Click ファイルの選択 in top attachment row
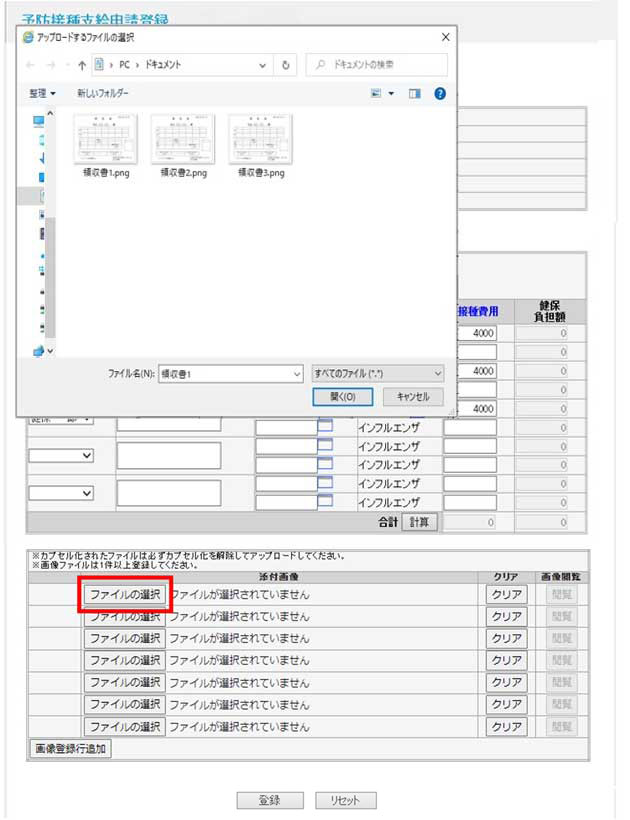630x820 pixels. click(x=125, y=595)
